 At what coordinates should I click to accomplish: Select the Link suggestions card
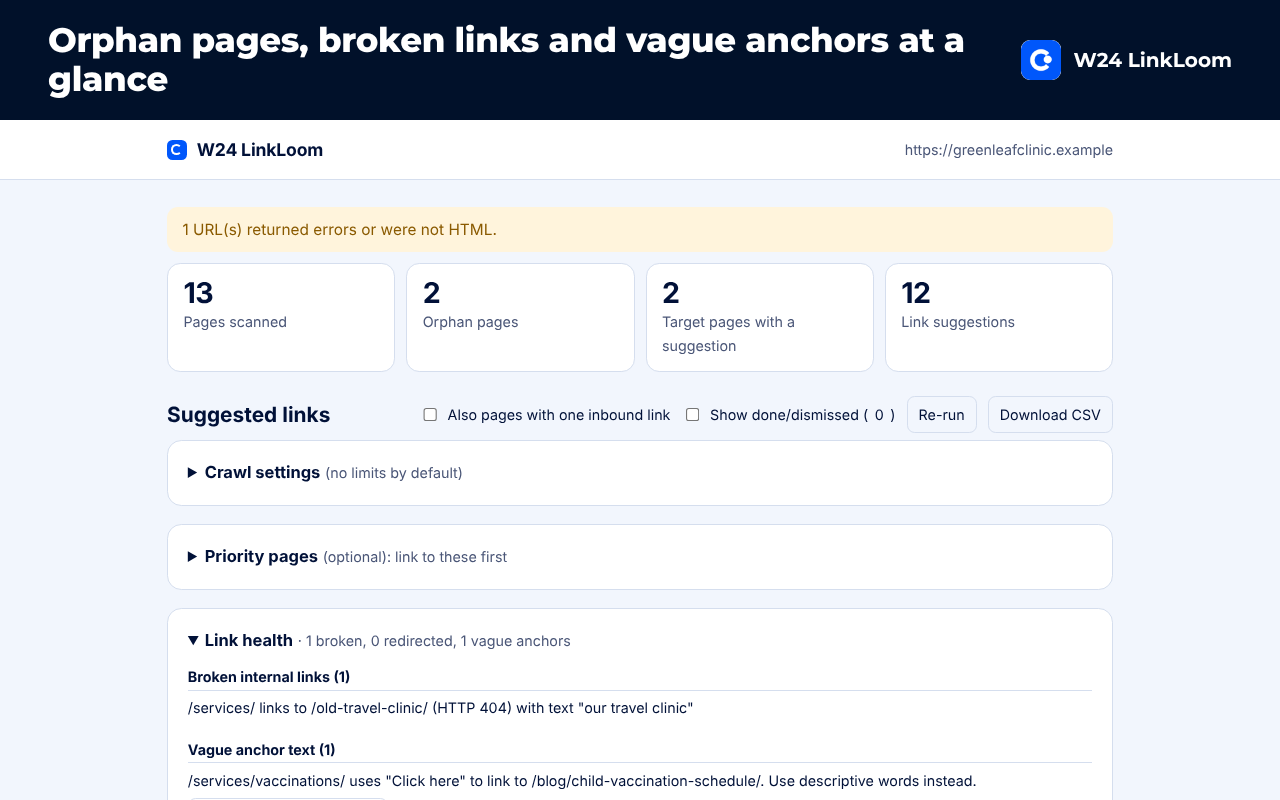999,317
